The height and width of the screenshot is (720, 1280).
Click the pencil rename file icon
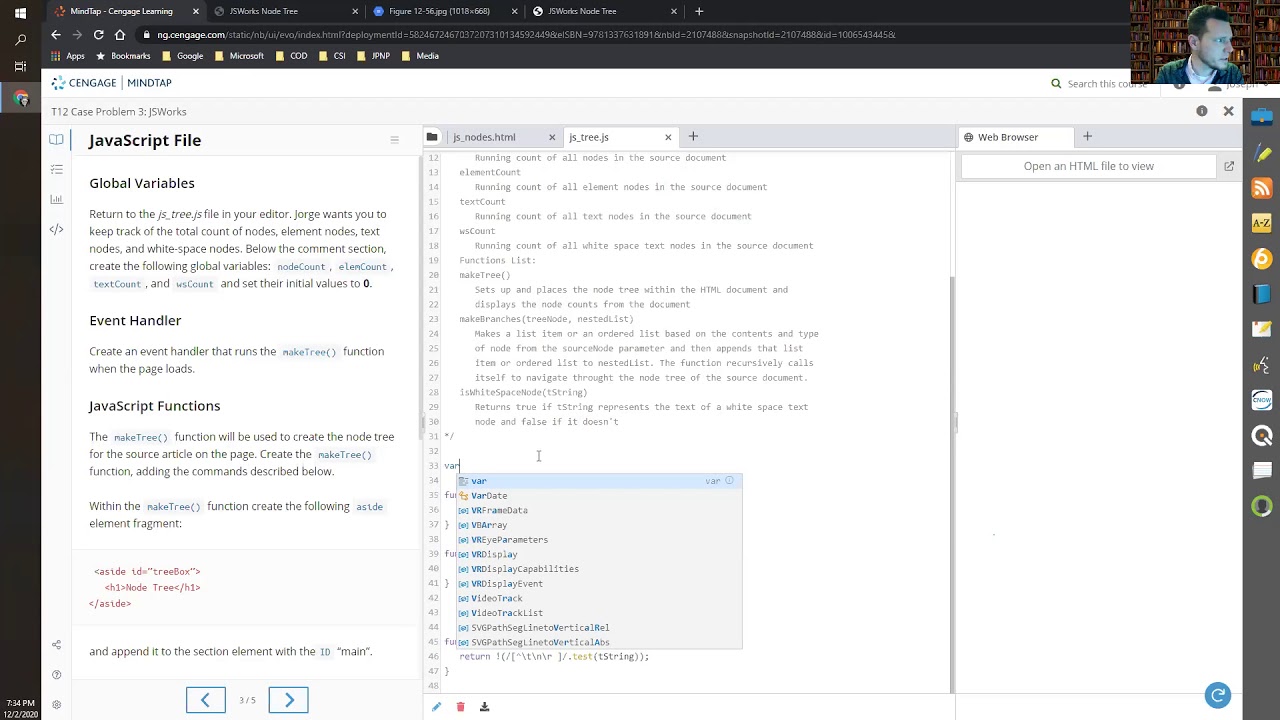(436, 707)
